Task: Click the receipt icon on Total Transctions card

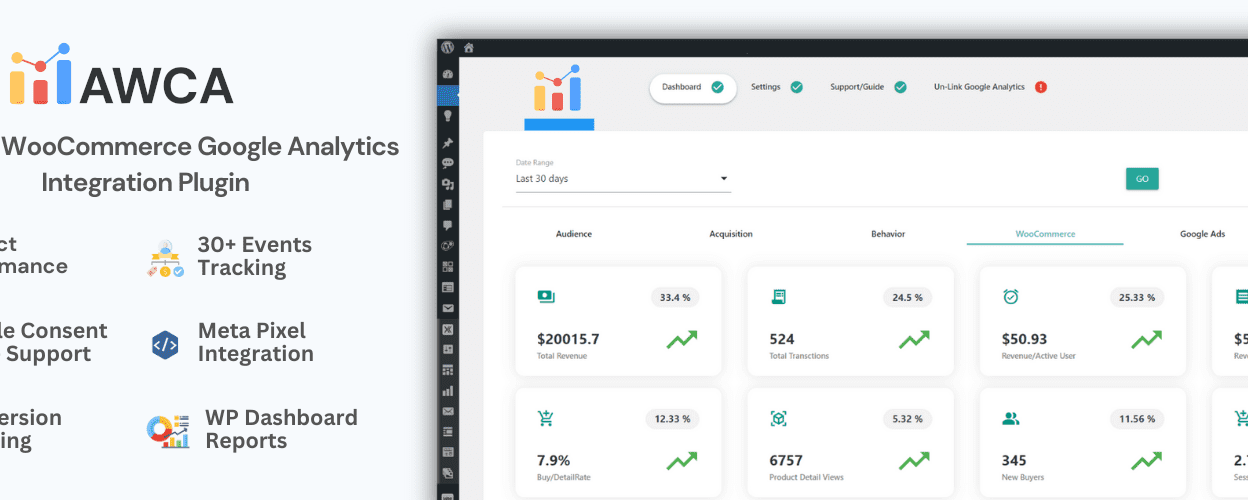Action: pos(778,296)
